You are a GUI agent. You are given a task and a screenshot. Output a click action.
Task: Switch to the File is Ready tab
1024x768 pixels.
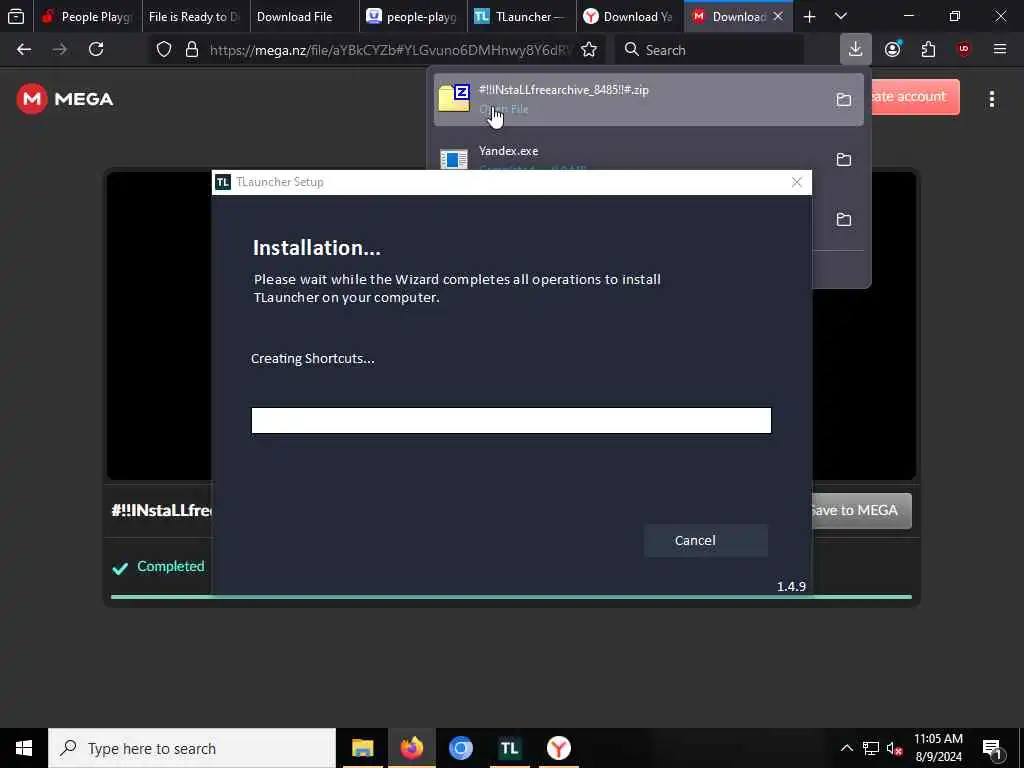195,17
